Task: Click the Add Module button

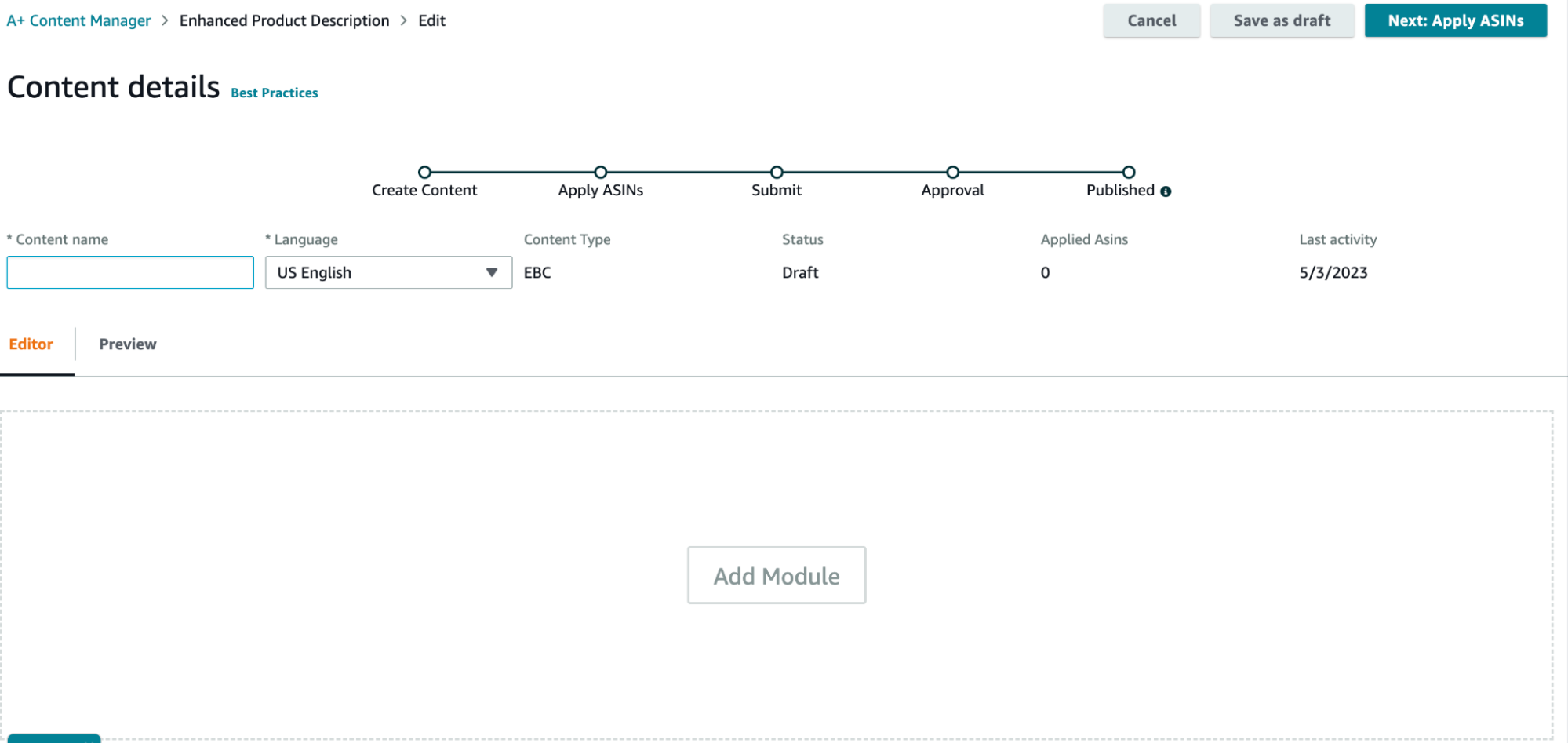Action: 777,575
